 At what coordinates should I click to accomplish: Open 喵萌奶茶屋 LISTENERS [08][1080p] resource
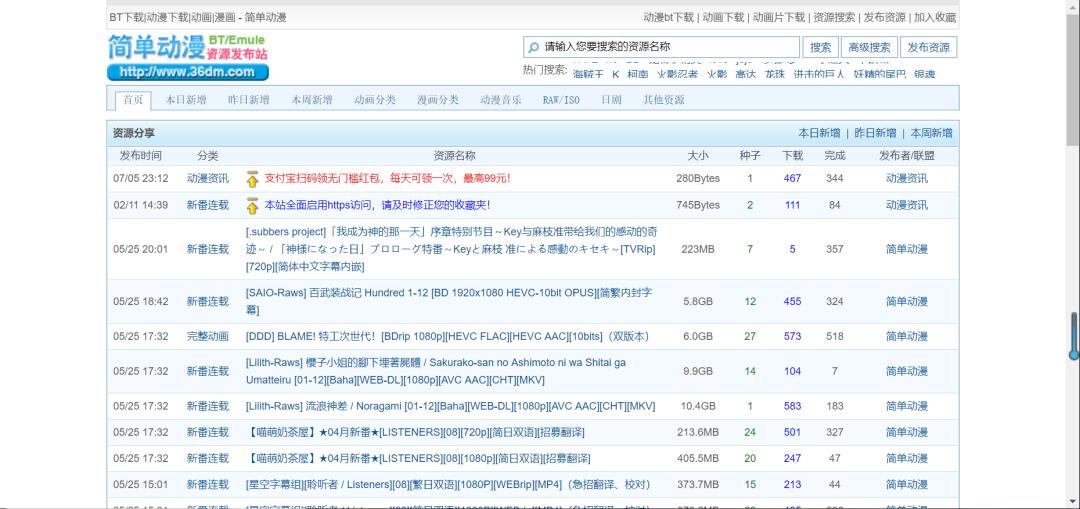point(417,459)
